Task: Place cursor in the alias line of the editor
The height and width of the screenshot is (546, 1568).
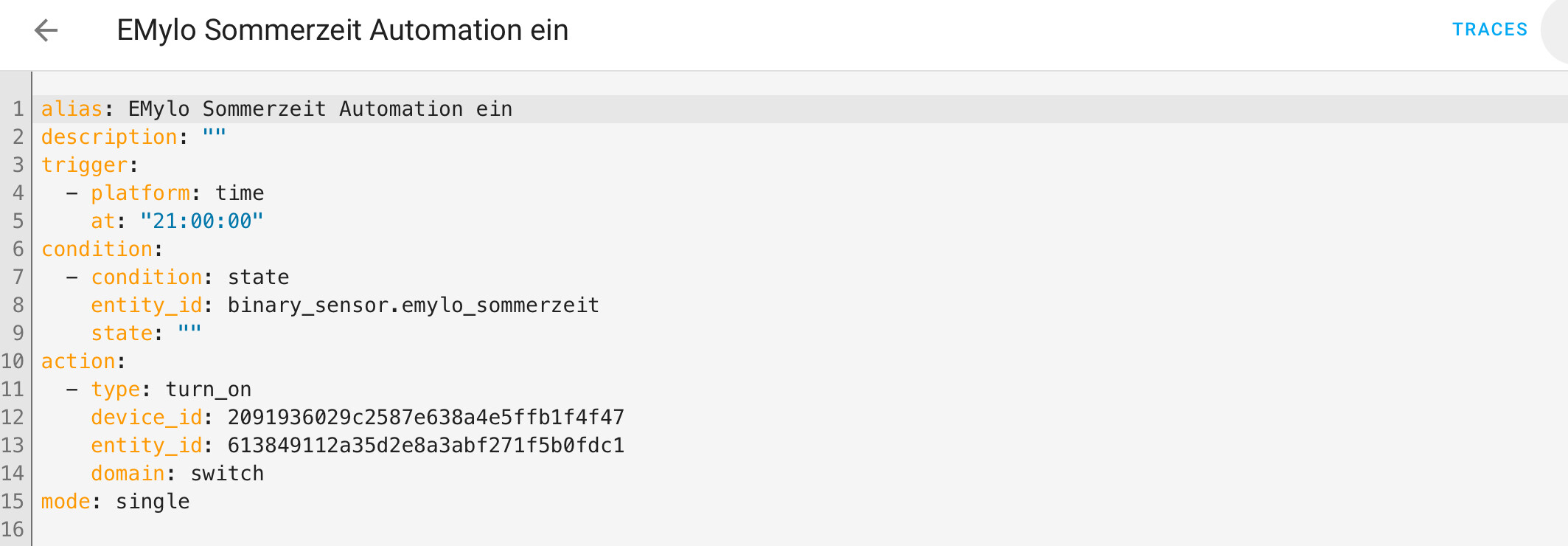Action: pos(319,109)
